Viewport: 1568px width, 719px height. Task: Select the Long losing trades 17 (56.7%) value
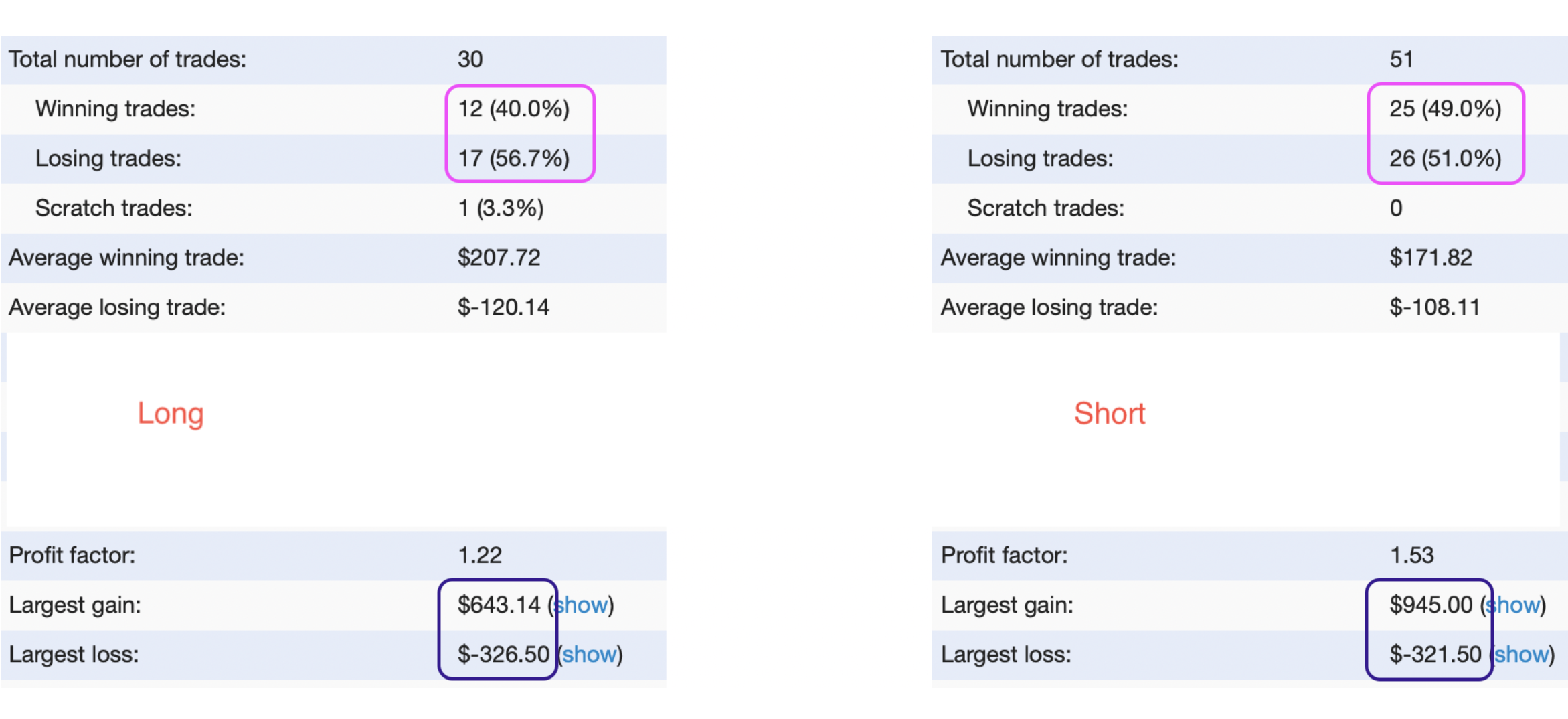click(514, 158)
